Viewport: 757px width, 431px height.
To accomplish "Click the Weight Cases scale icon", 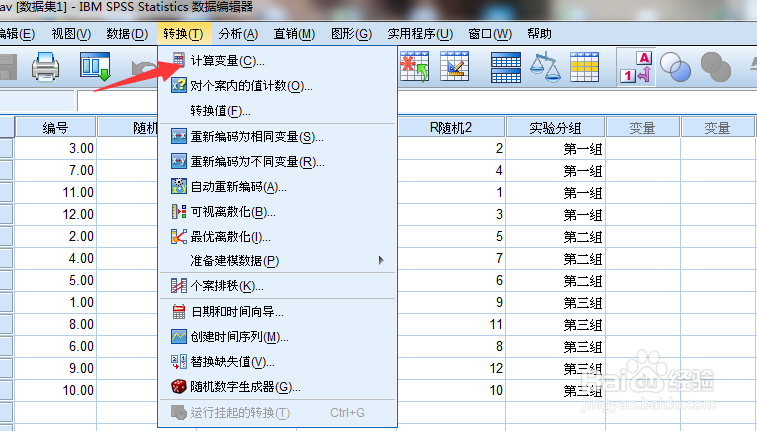I will (x=545, y=67).
